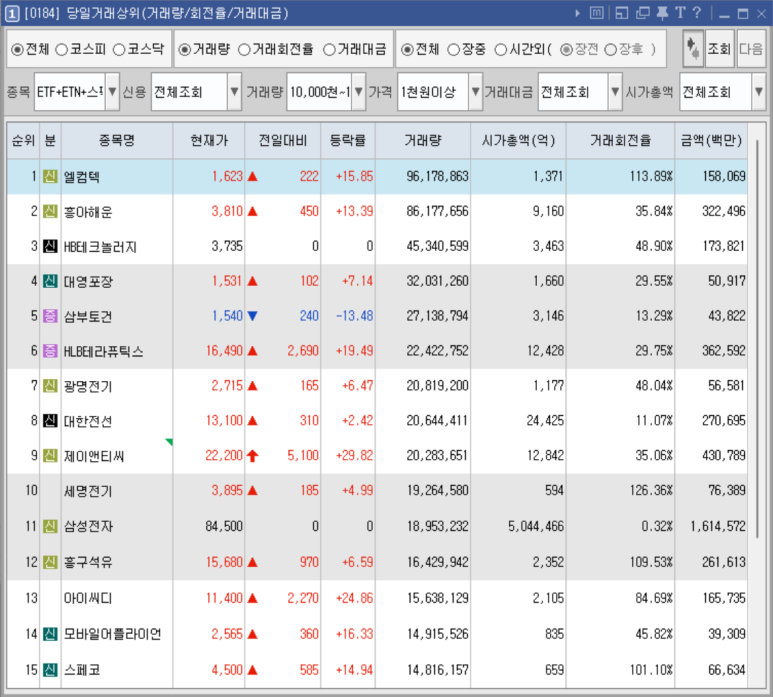Click the black 신 badge beside 대한전선

point(50,420)
